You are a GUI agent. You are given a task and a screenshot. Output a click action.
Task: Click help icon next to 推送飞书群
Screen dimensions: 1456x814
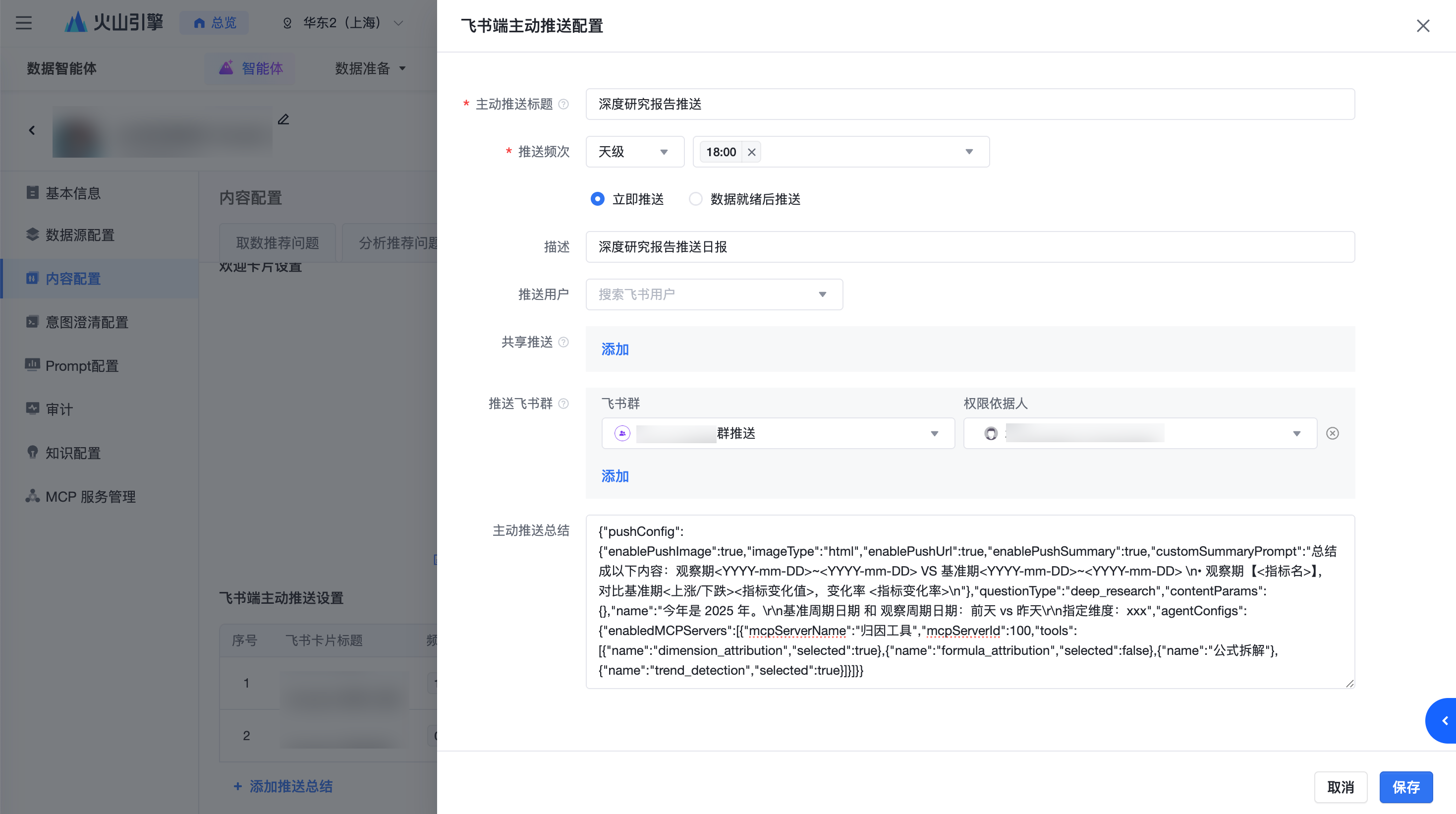tap(563, 404)
